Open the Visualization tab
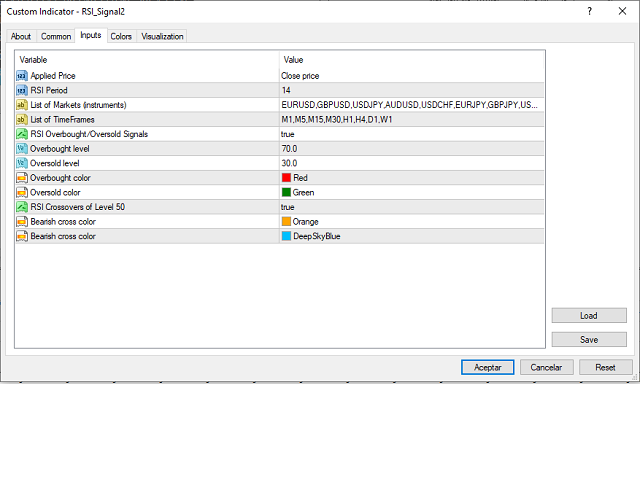The height and width of the screenshot is (480, 640). click(162, 37)
